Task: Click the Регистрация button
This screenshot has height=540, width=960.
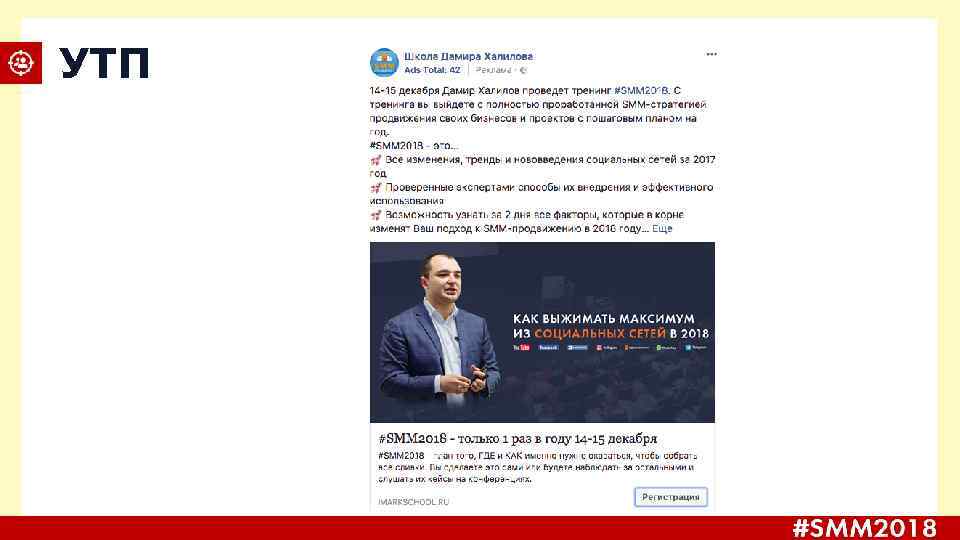Action: [670, 497]
